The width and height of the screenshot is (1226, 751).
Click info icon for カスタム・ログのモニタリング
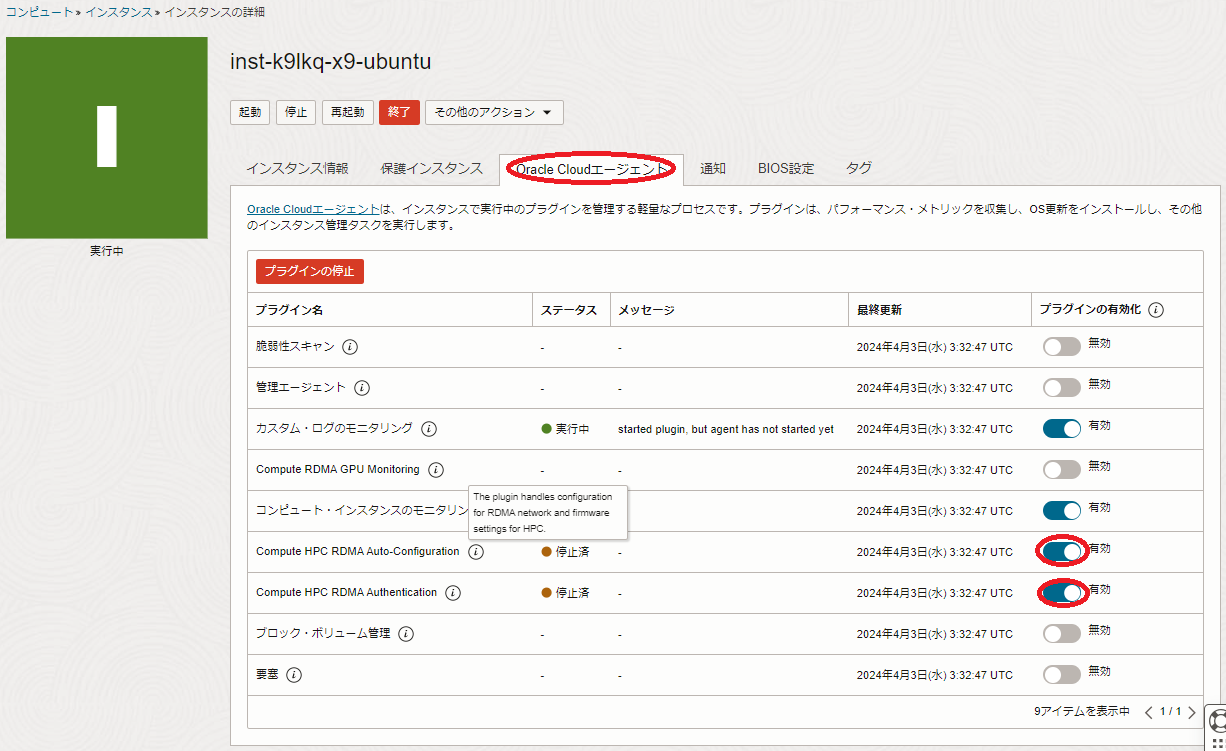click(x=429, y=429)
